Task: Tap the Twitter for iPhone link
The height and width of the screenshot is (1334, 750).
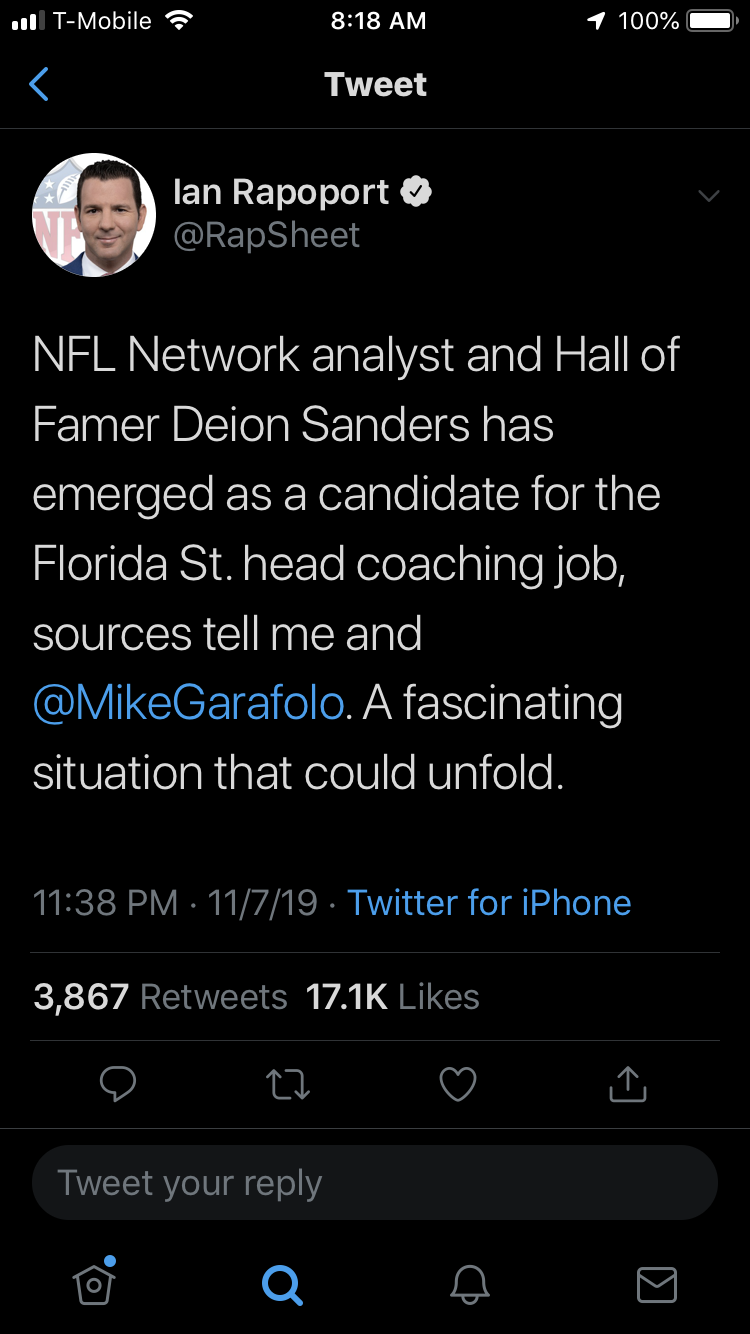Action: 489,903
